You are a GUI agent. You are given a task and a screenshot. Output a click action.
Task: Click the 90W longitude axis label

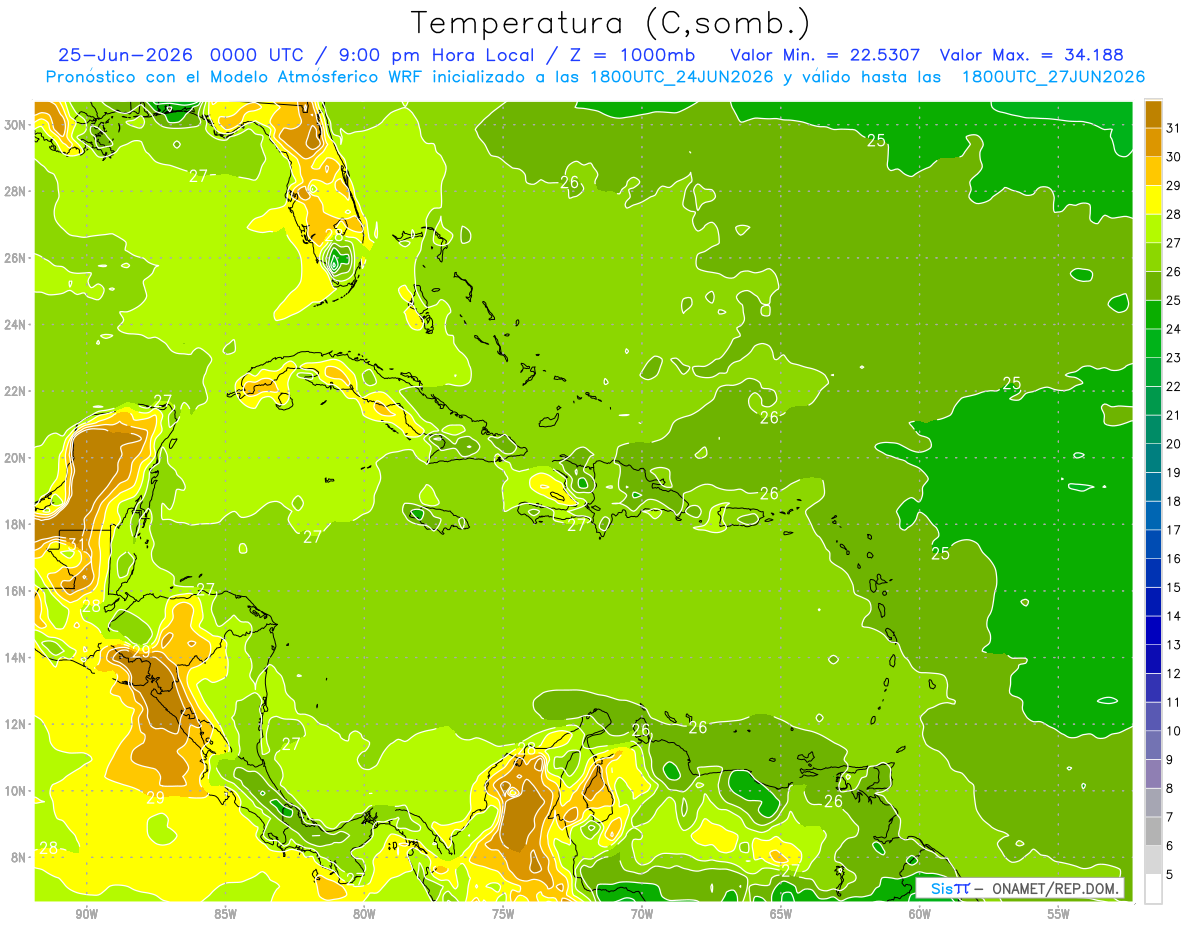pos(86,914)
